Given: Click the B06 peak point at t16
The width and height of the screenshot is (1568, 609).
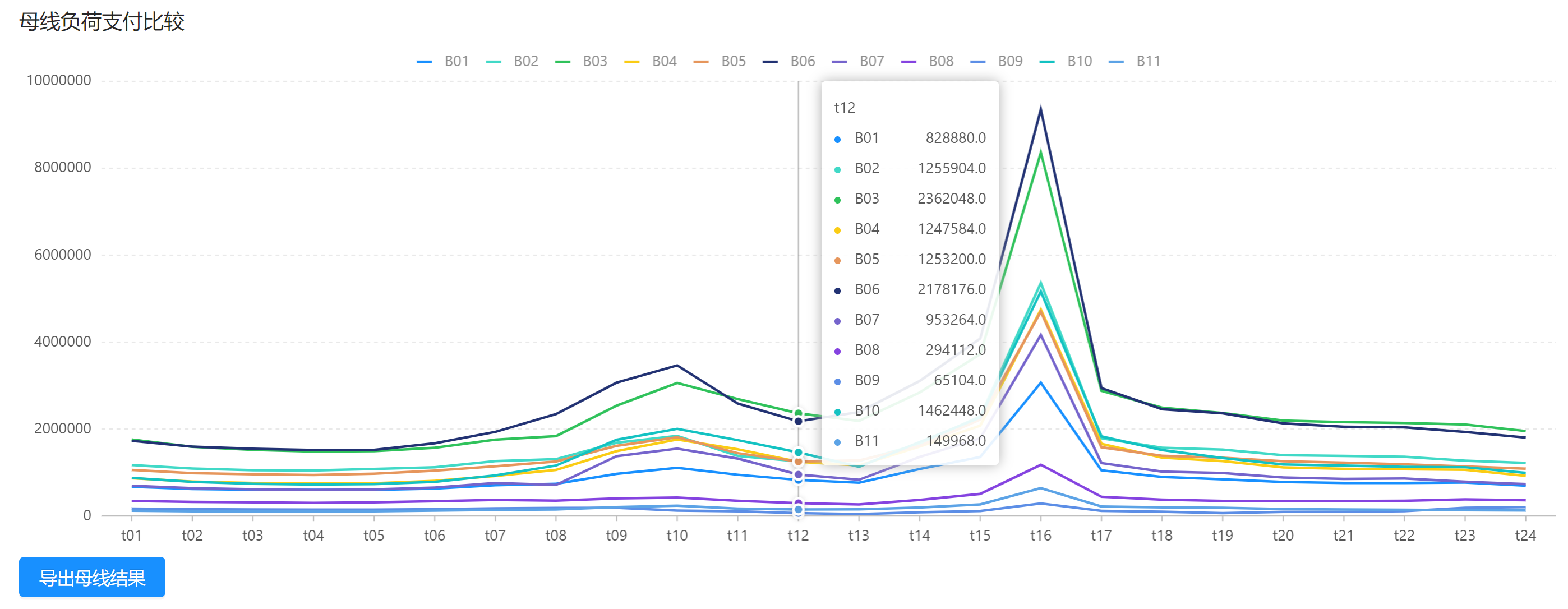Looking at the screenshot, I should pos(1040,108).
